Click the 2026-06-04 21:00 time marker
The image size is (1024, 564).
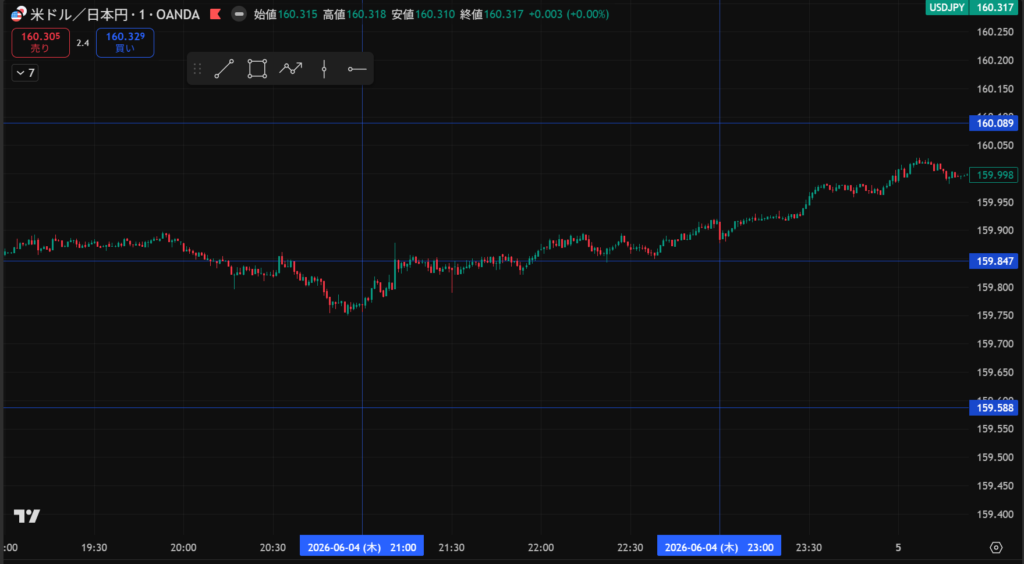[x=362, y=547]
